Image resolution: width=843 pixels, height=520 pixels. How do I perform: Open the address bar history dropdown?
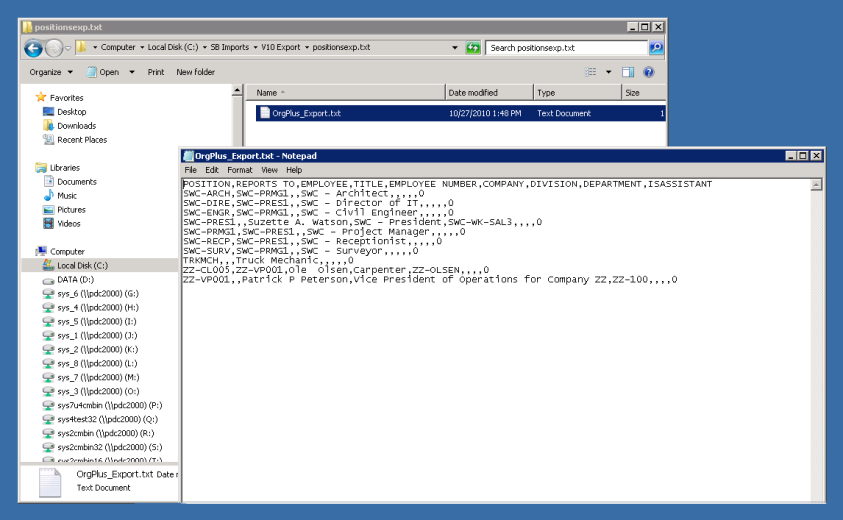455,48
